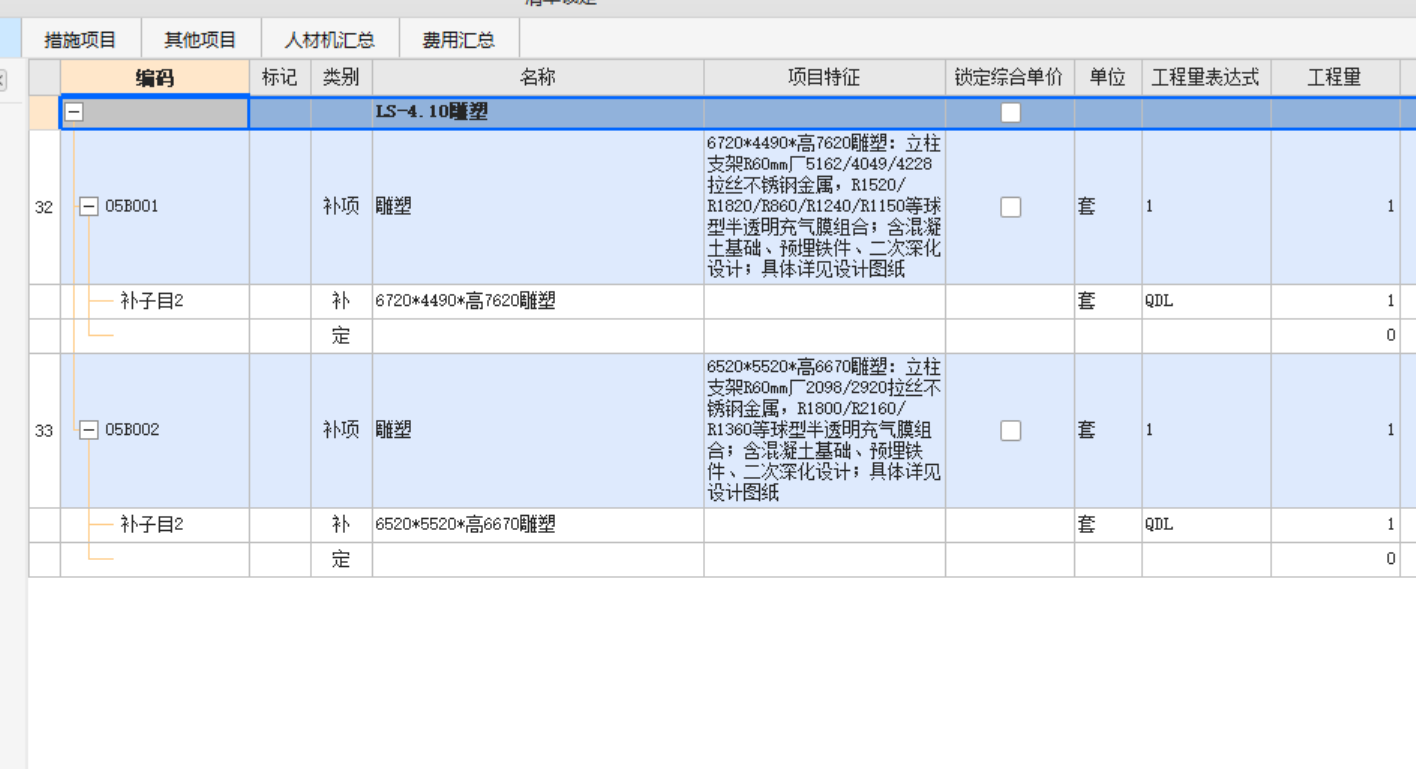Select the 雕塑 name cell of 05B002
This screenshot has width=1416, height=769.
point(538,430)
